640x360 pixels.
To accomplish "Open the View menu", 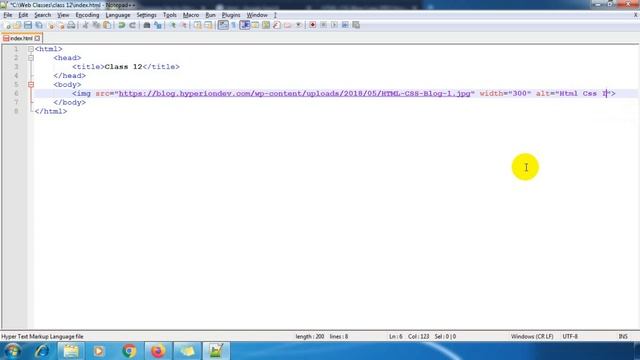I will [x=63, y=15].
